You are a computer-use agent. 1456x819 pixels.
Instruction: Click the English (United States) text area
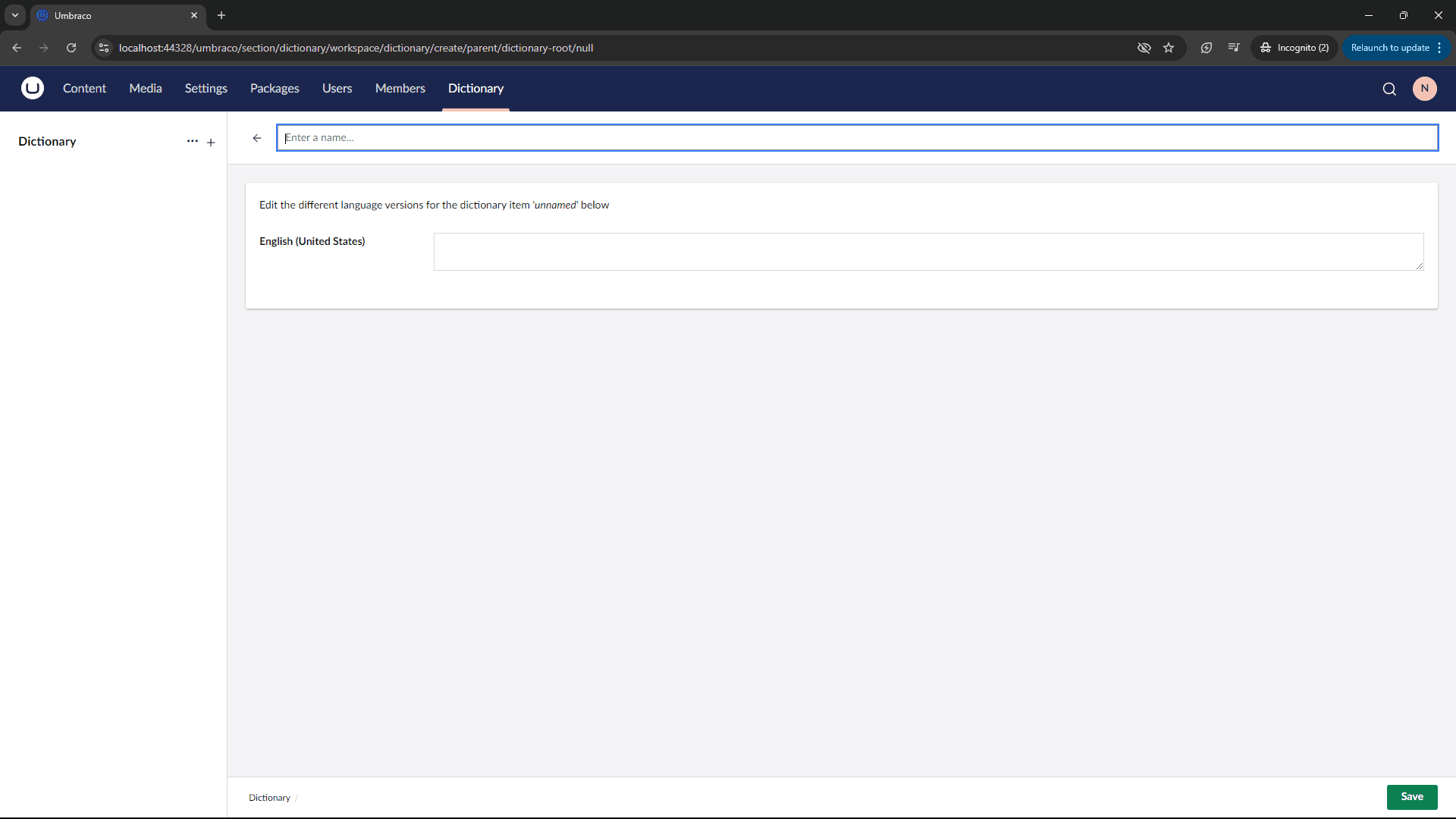tap(928, 252)
